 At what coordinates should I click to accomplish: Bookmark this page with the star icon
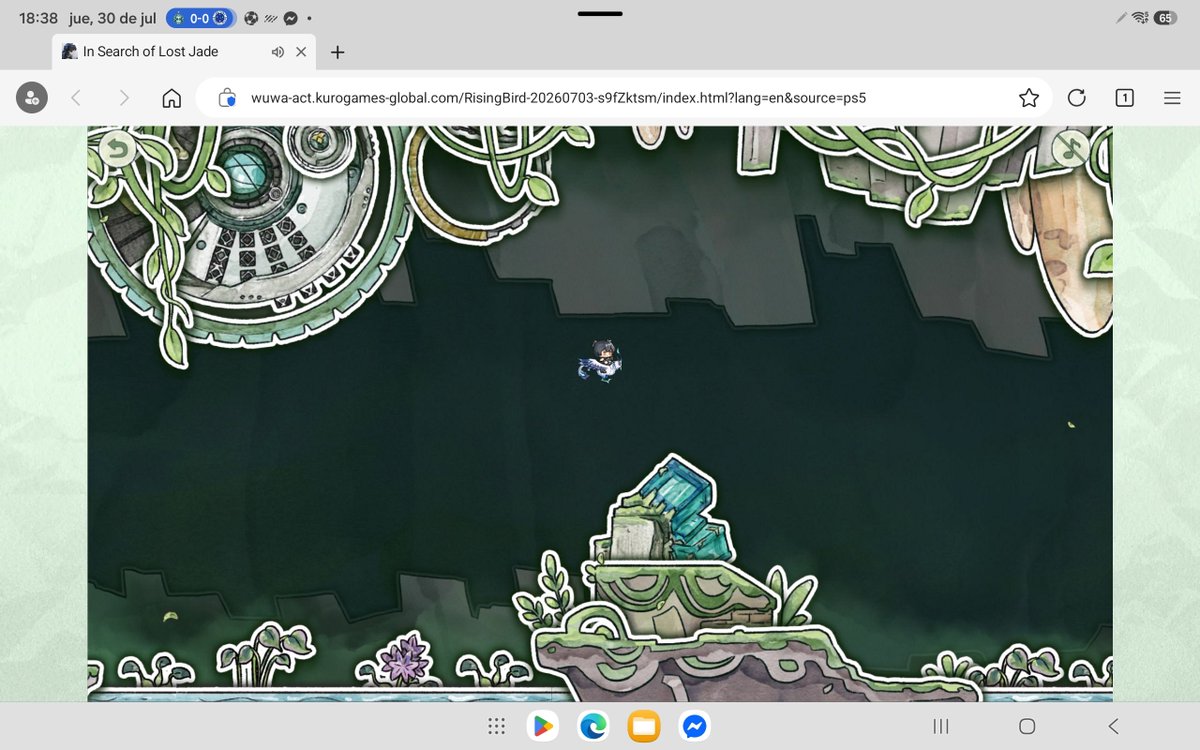[1028, 98]
